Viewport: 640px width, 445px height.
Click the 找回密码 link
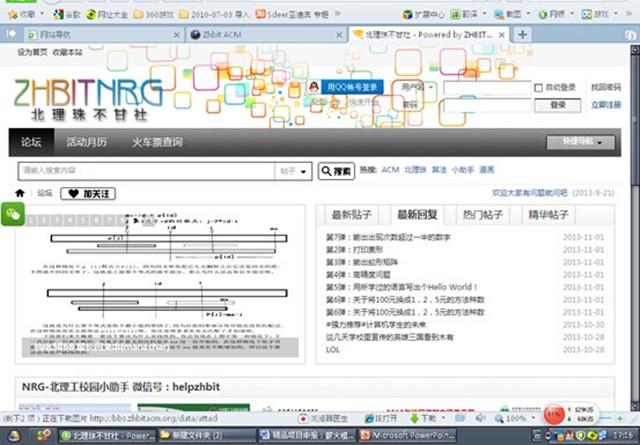click(x=606, y=87)
